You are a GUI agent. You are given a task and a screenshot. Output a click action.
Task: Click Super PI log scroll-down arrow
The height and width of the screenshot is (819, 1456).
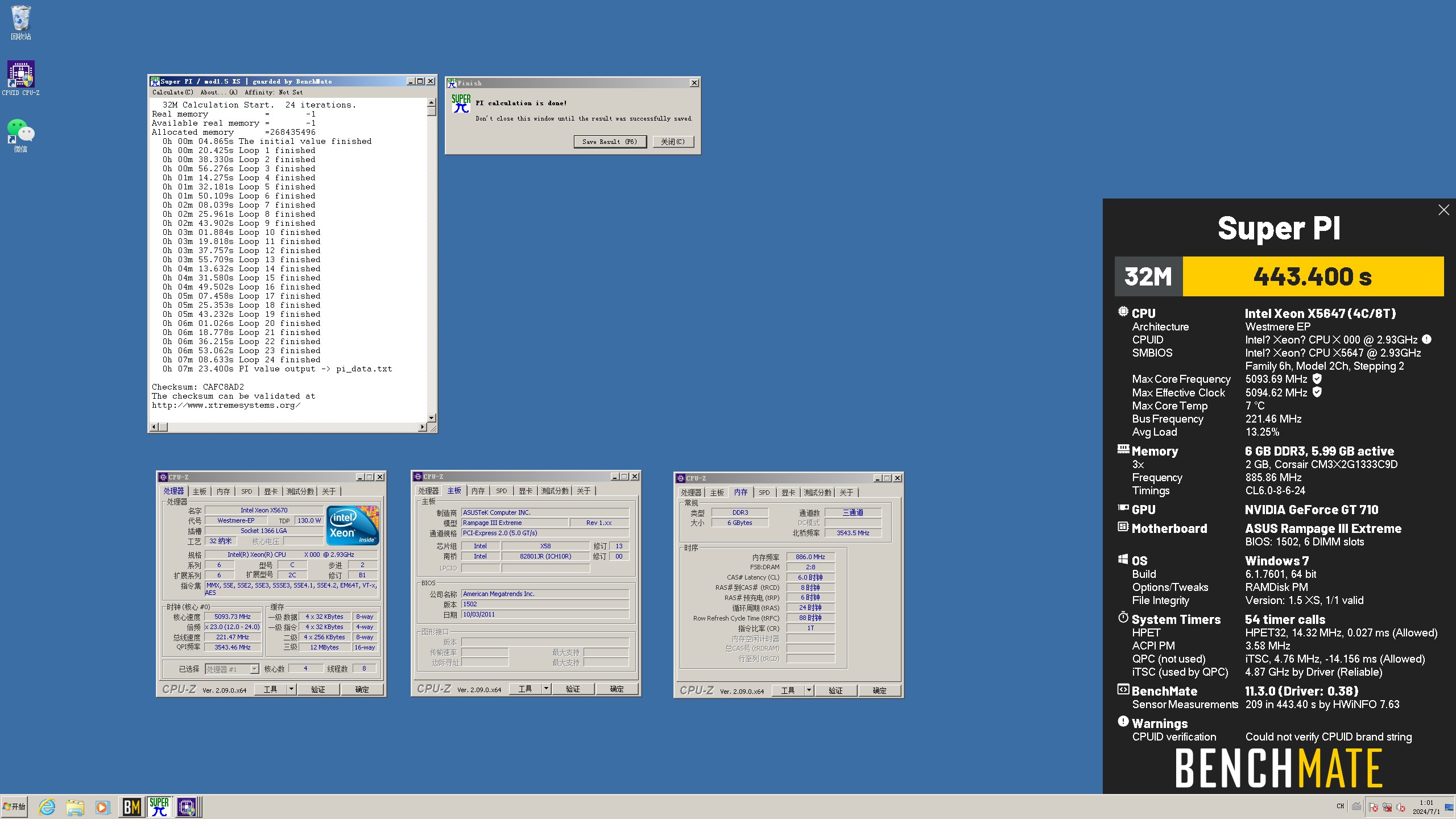[x=432, y=418]
